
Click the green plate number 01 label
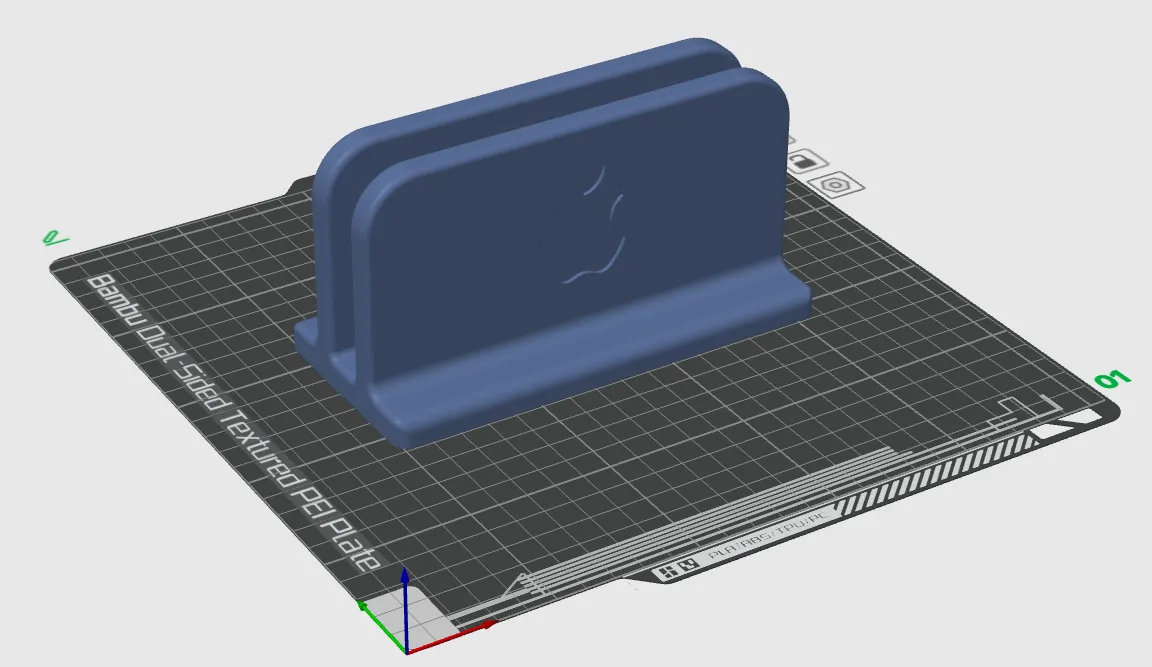tap(1112, 380)
